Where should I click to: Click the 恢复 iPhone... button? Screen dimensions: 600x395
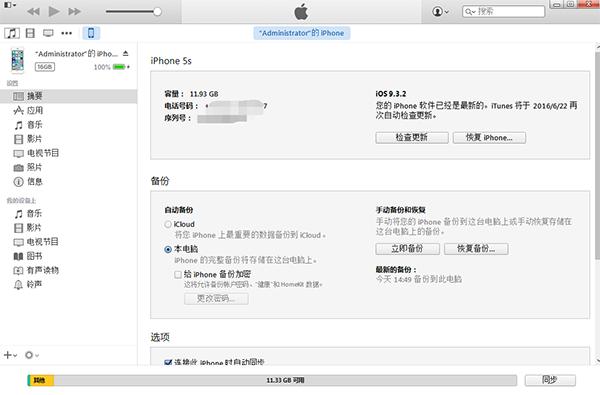489,137
